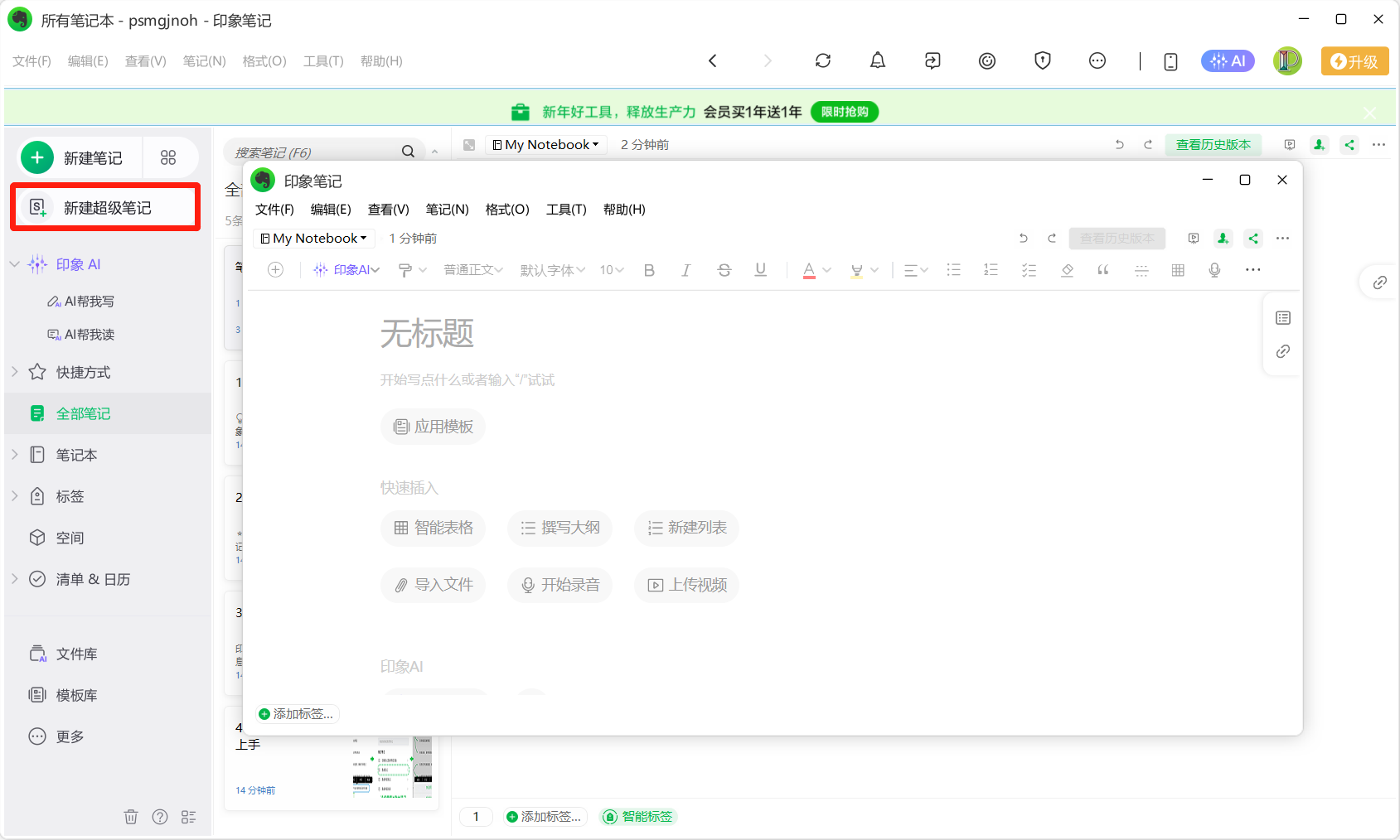Select 全部笔记 in sidebar
The width and height of the screenshot is (1400, 840).
108,413
